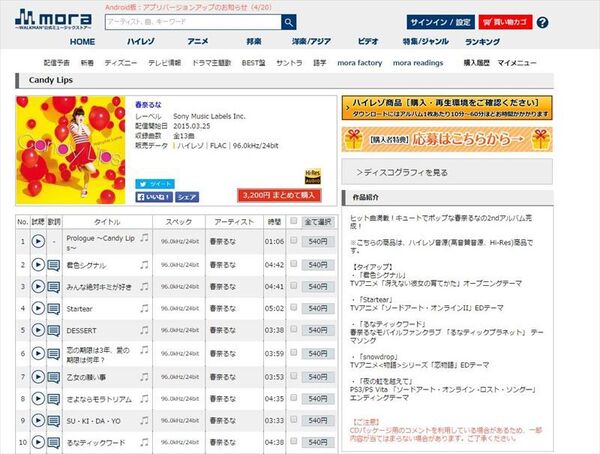Buy whole album for 3,200円

pyautogui.click(x=279, y=195)
